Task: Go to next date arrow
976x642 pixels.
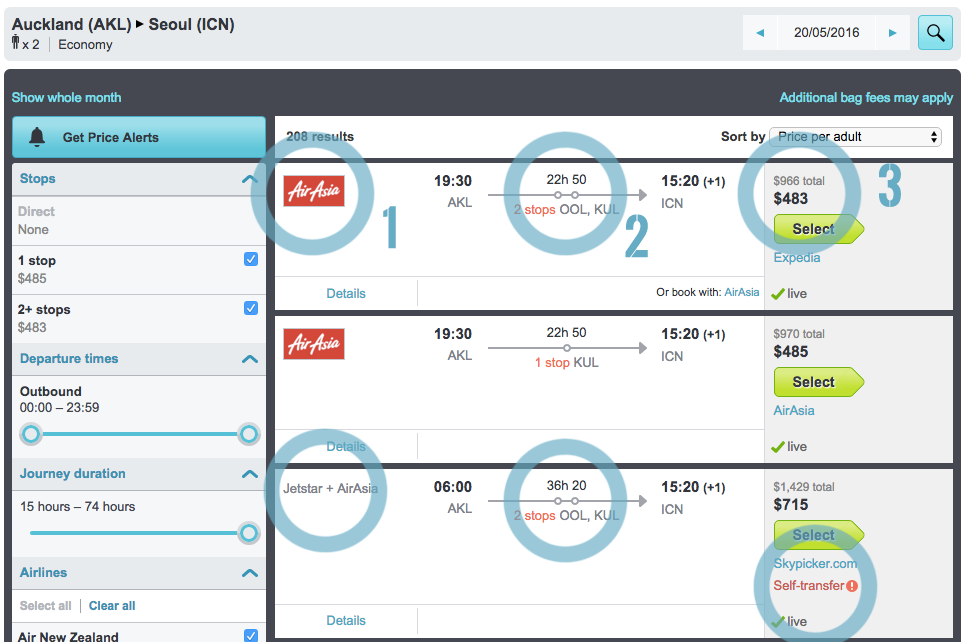Action: point(893,32)
